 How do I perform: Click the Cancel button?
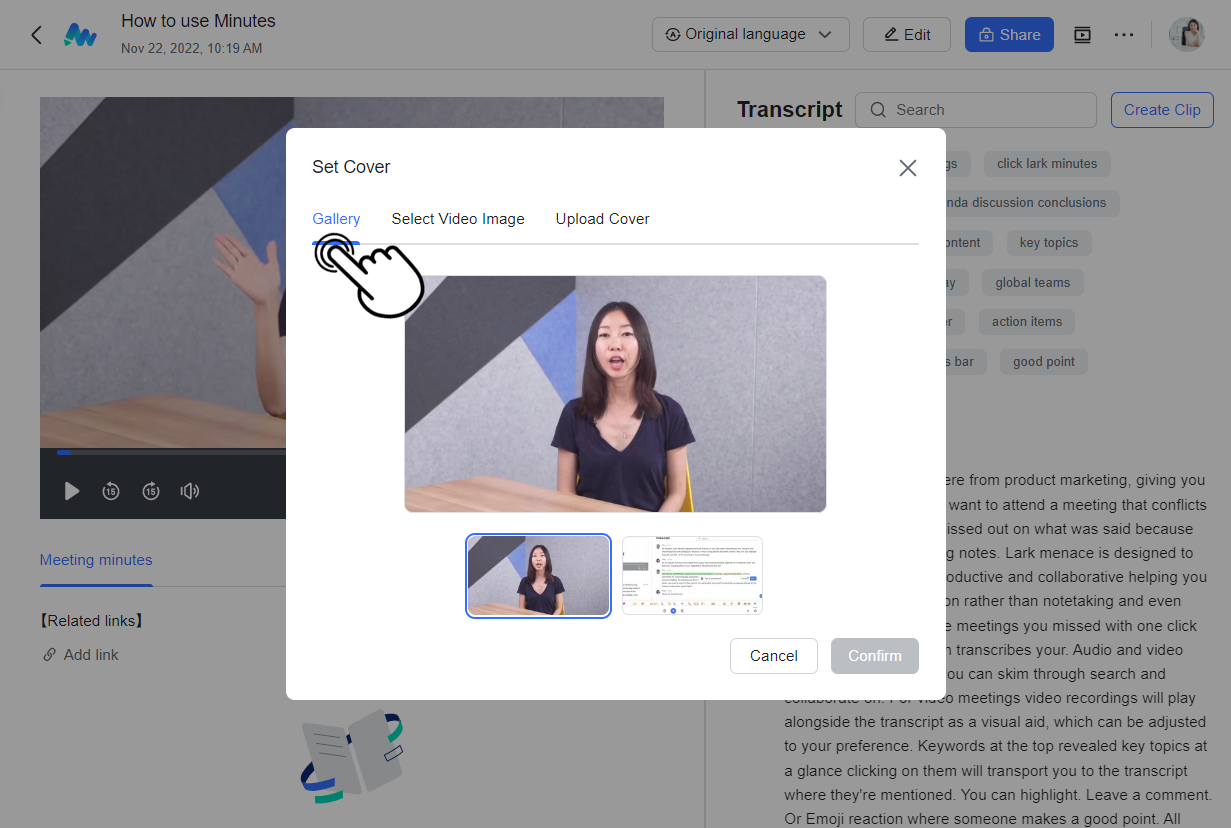774,656
